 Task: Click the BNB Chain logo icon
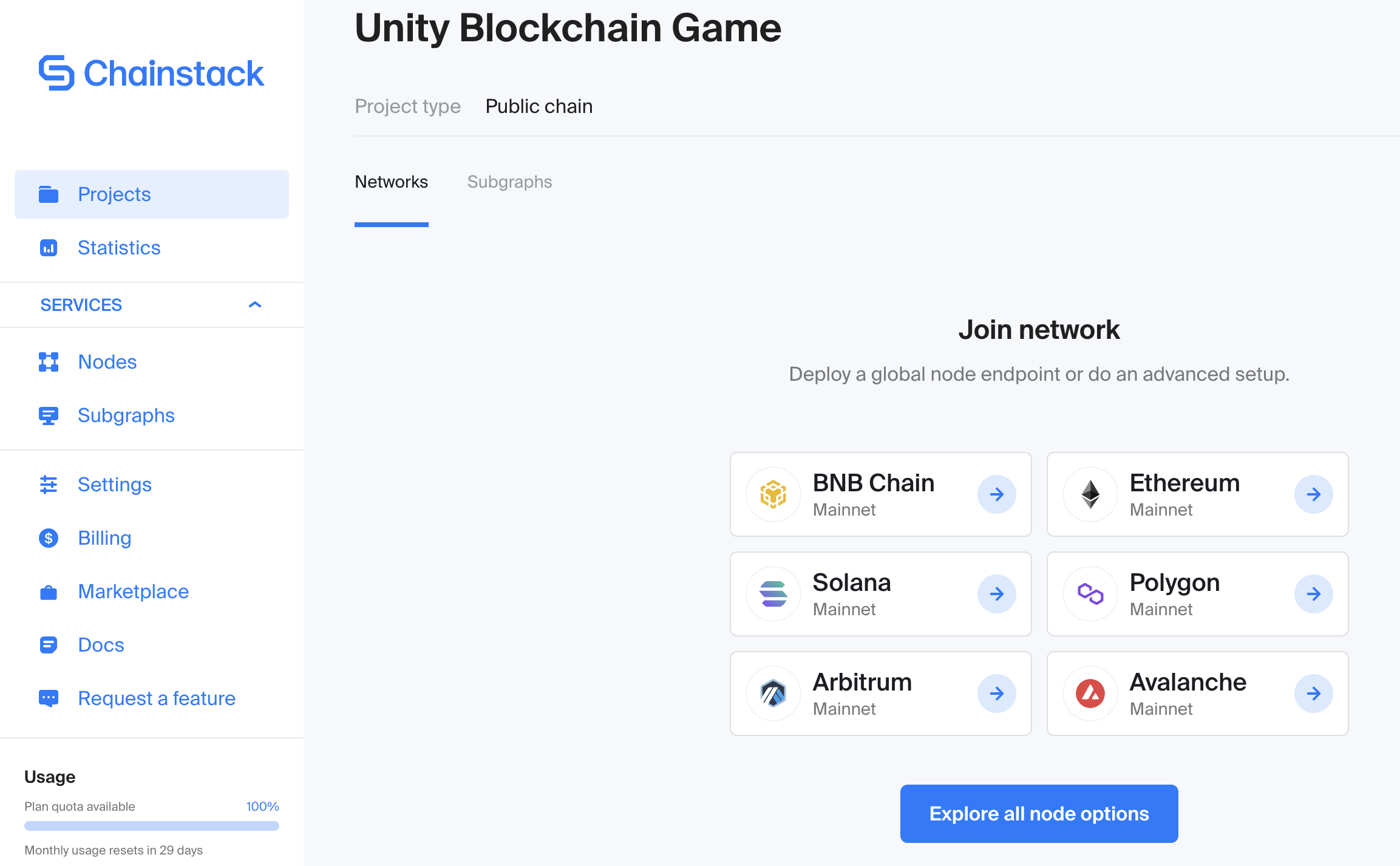(773, 494)
